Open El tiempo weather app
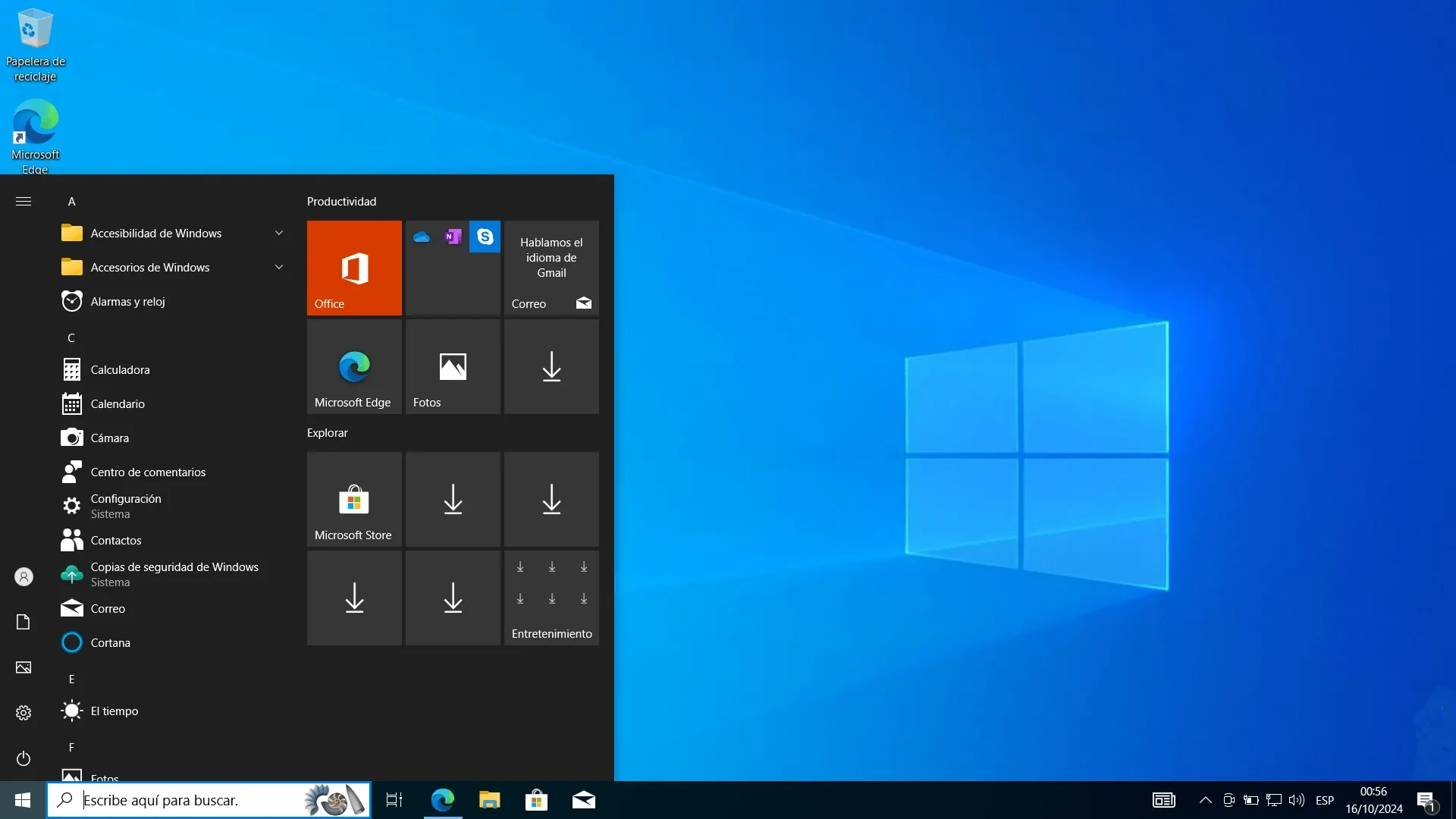 tap(174, 711)
